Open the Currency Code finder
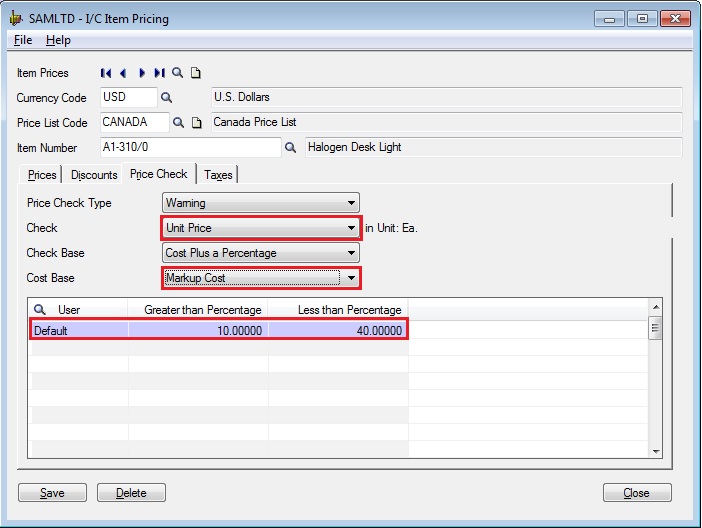This screenshot has width=702, height=528. tap(167, 98)
